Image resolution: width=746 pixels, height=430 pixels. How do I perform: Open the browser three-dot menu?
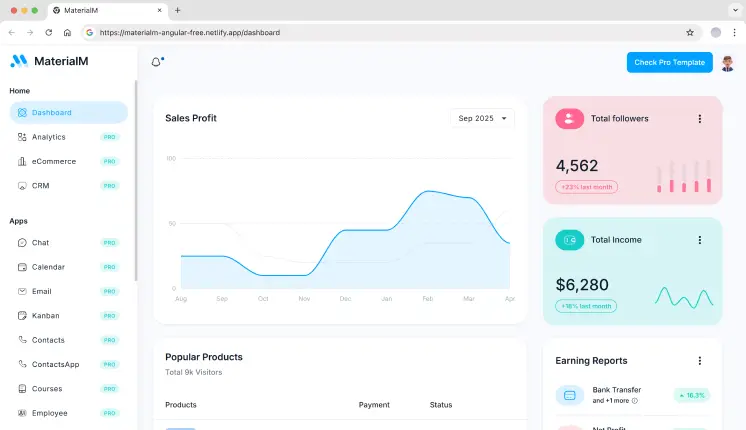click(735, 32)
